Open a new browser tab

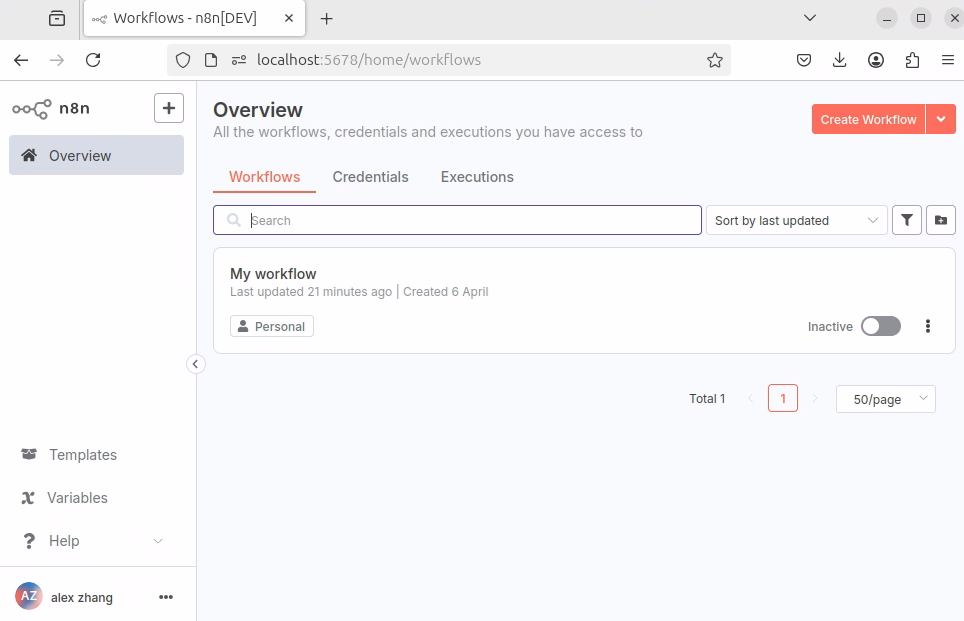point(326,18)
